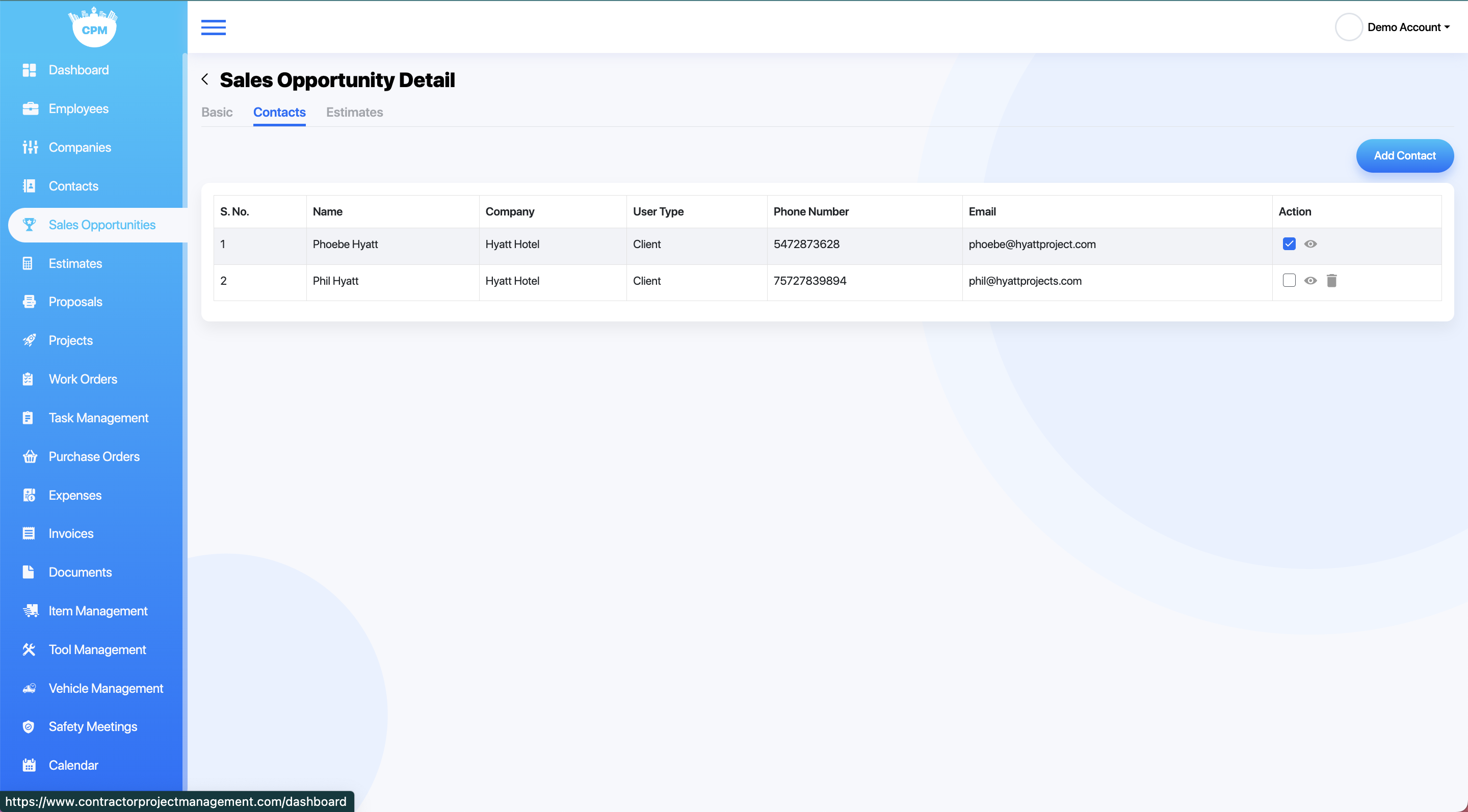Click the Documents file icon
This screenshot has width=1468, height=812.
point(28,572)
